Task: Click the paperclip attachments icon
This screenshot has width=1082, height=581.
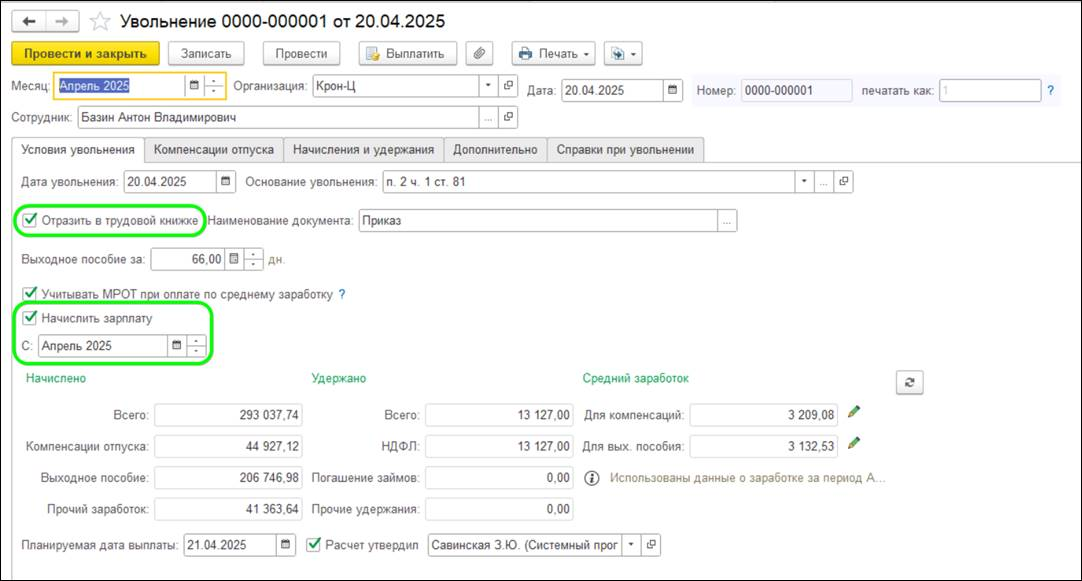Action: pyautogui.click(x=481, y=53)
